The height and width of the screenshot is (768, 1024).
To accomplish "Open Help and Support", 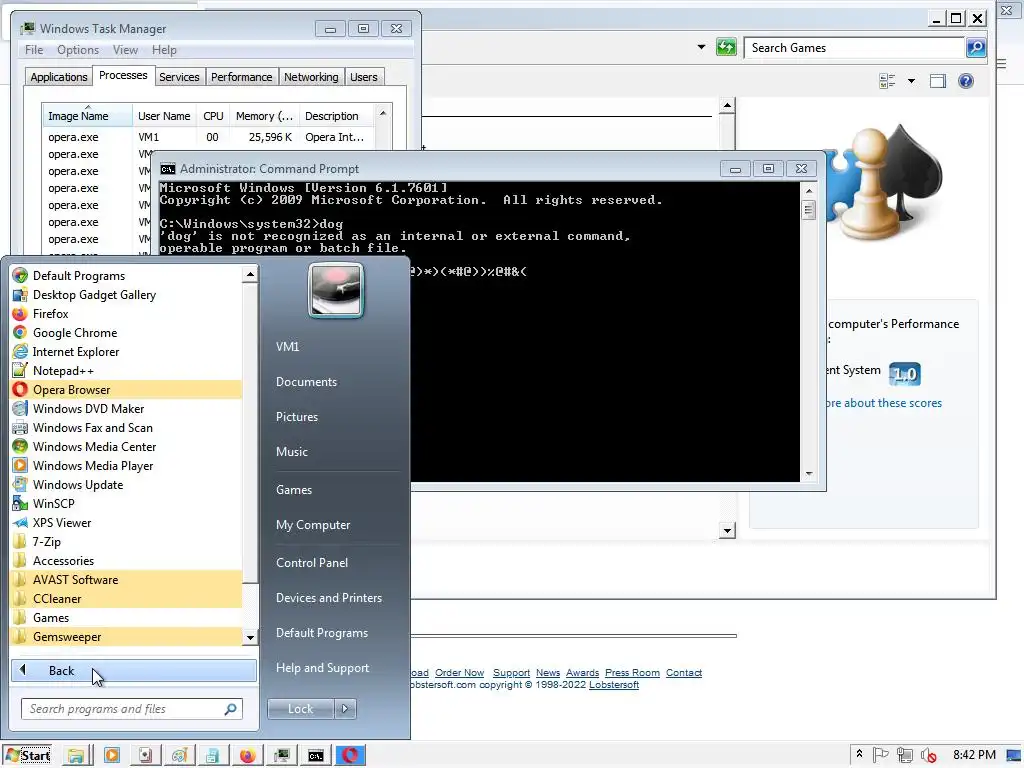I will click(323, 667).
